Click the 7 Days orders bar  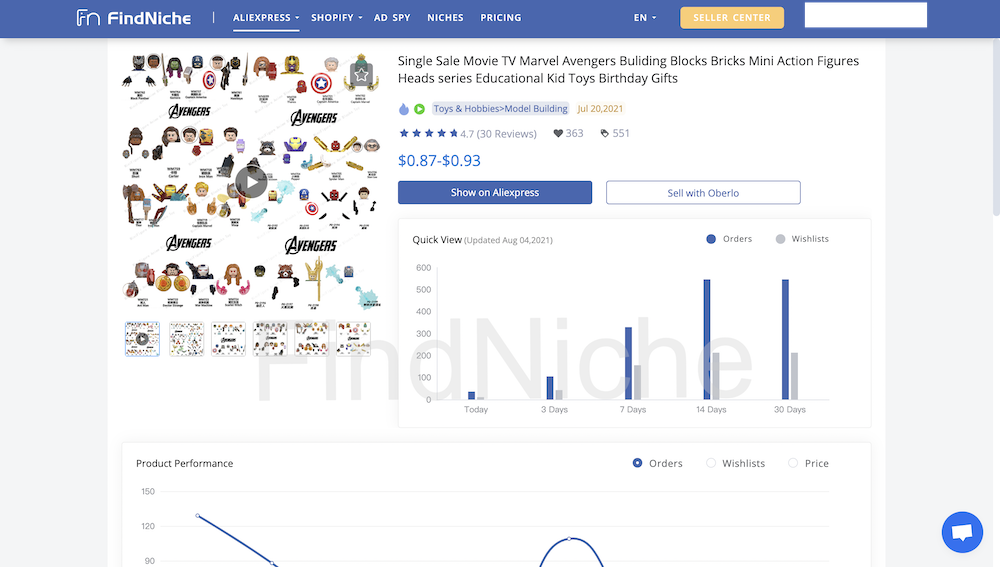click(628, 364)
